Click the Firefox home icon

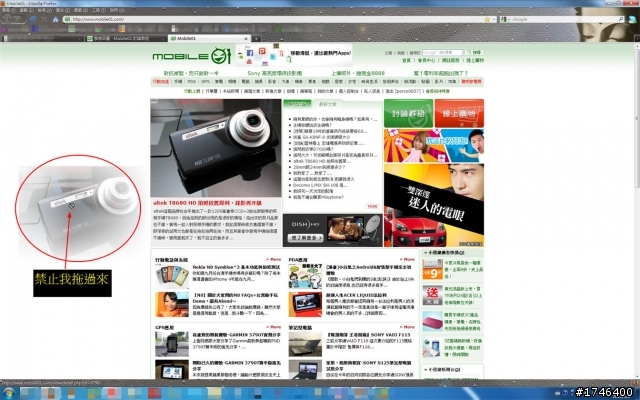coord(56,19)
